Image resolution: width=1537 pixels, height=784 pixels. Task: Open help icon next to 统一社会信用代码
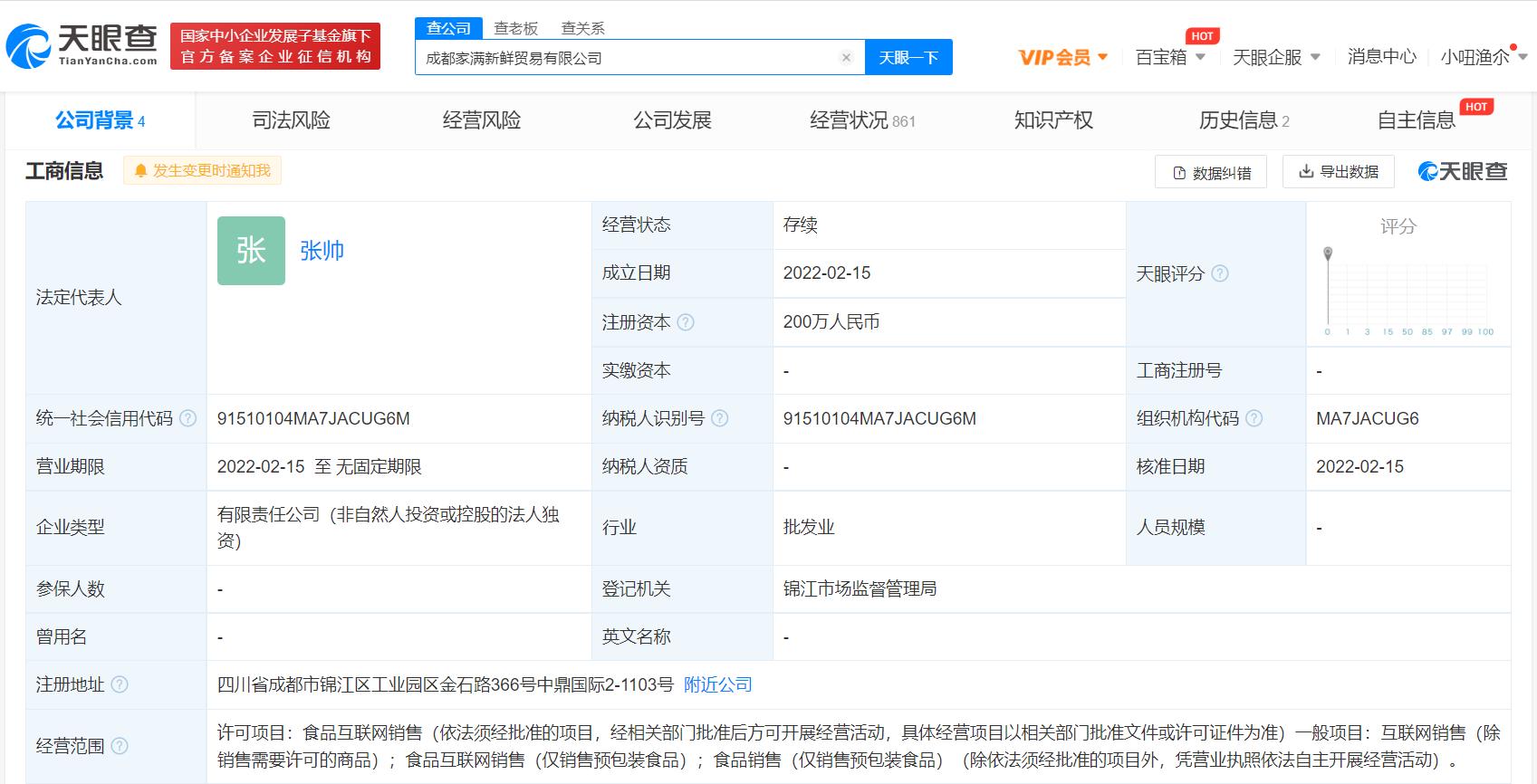[x=187, y=418]
